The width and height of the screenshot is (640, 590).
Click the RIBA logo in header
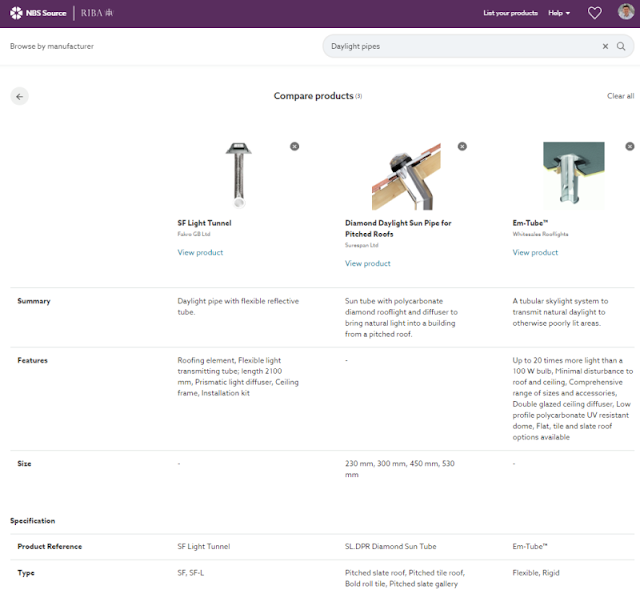click(97, 13)
